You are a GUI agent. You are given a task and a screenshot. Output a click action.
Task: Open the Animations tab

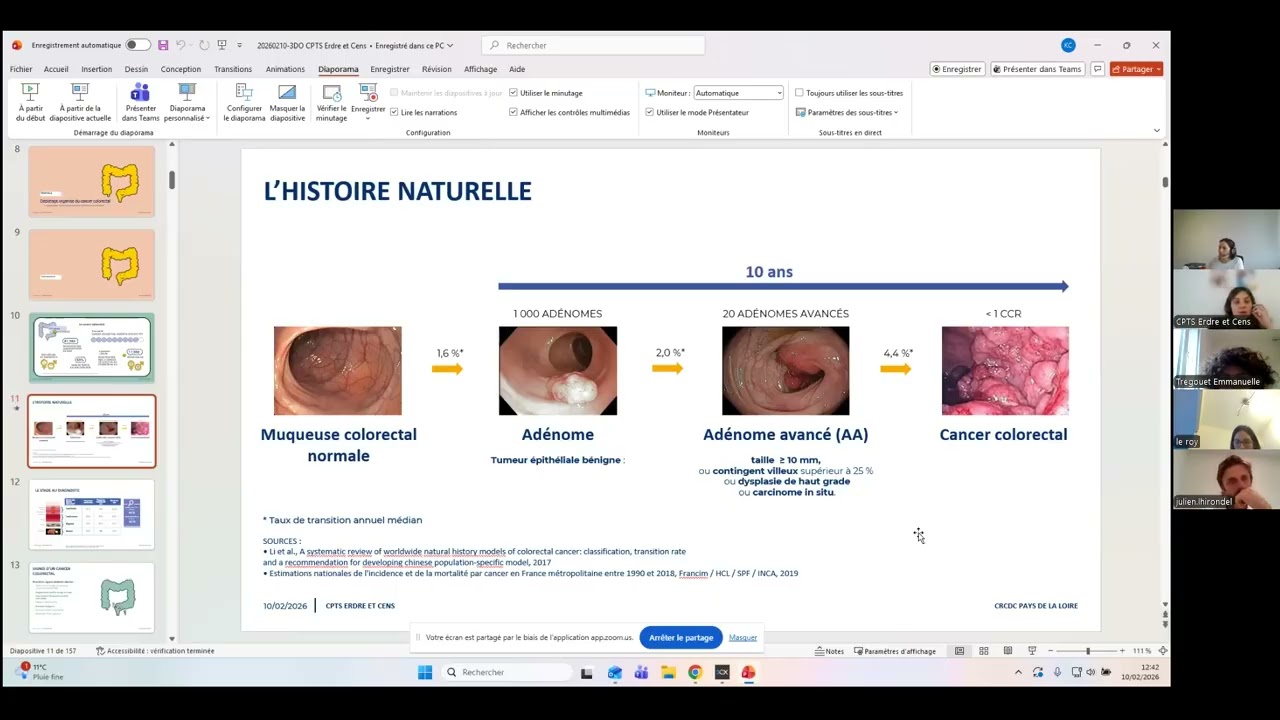pos(285,69)
